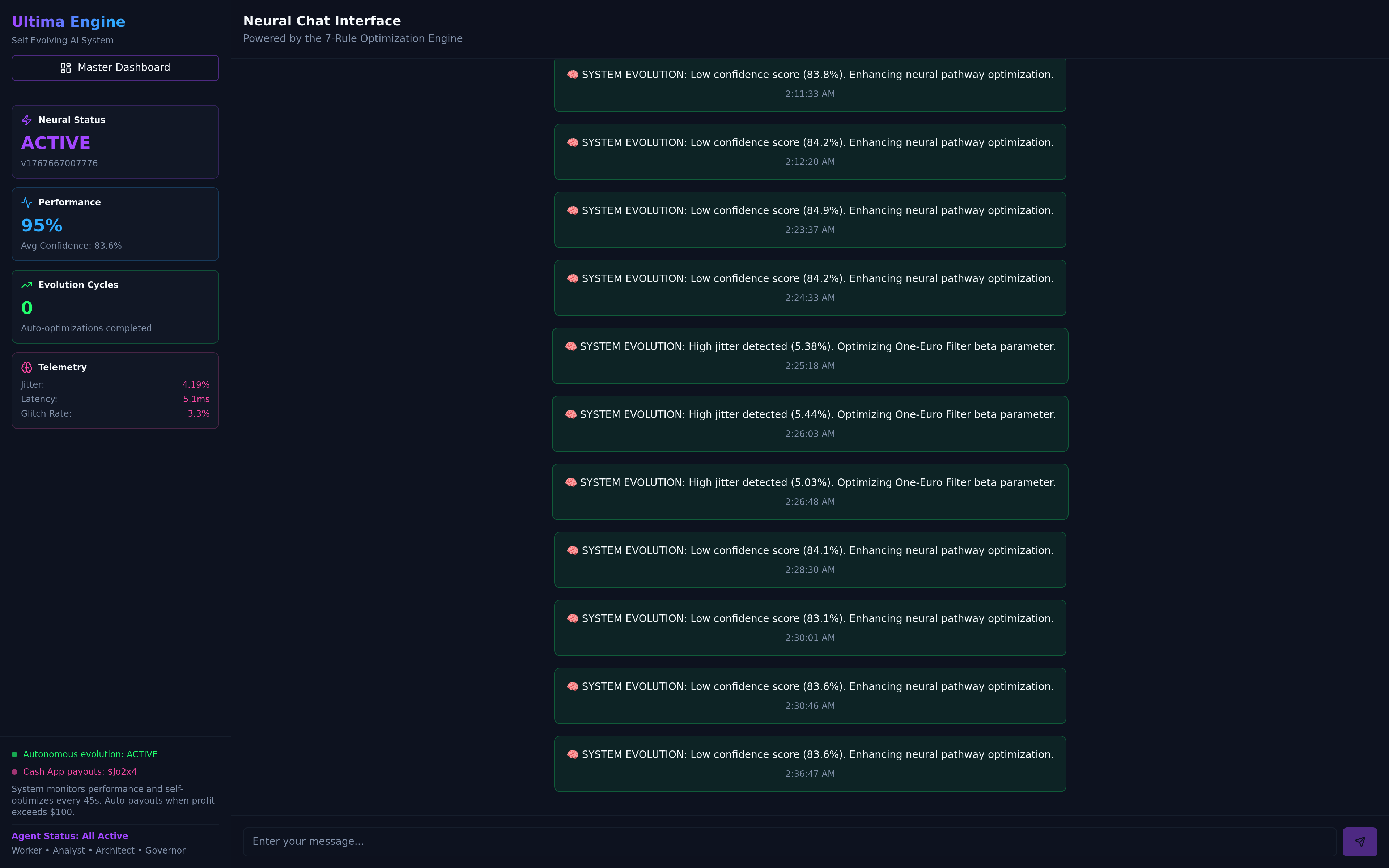Click brain emoji in the 2:25:18 AM message
Screen dimensions: 1389x868
point(570,347)
